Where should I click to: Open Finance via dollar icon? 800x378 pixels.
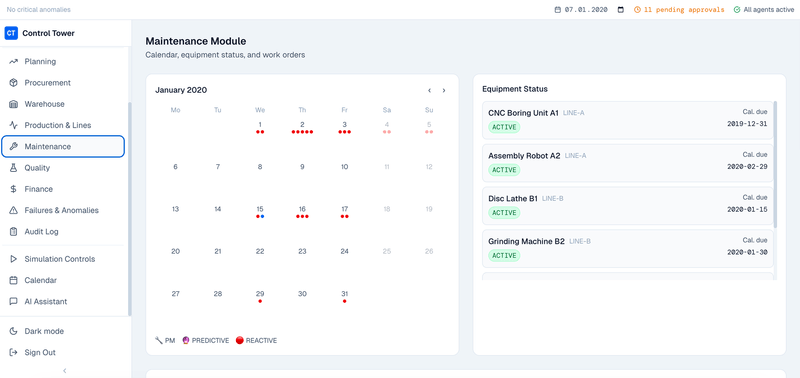[14, 189]
